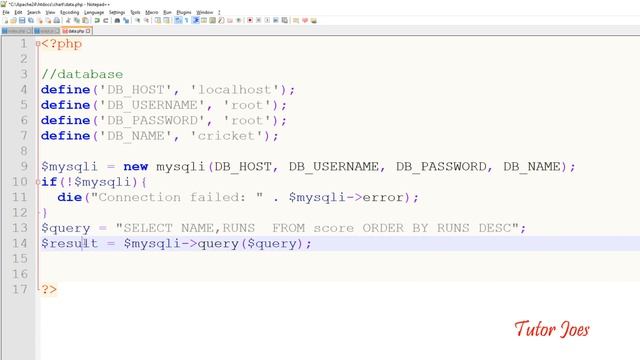
Task: Switch to the data.php tab
Action: pos(76,31)
